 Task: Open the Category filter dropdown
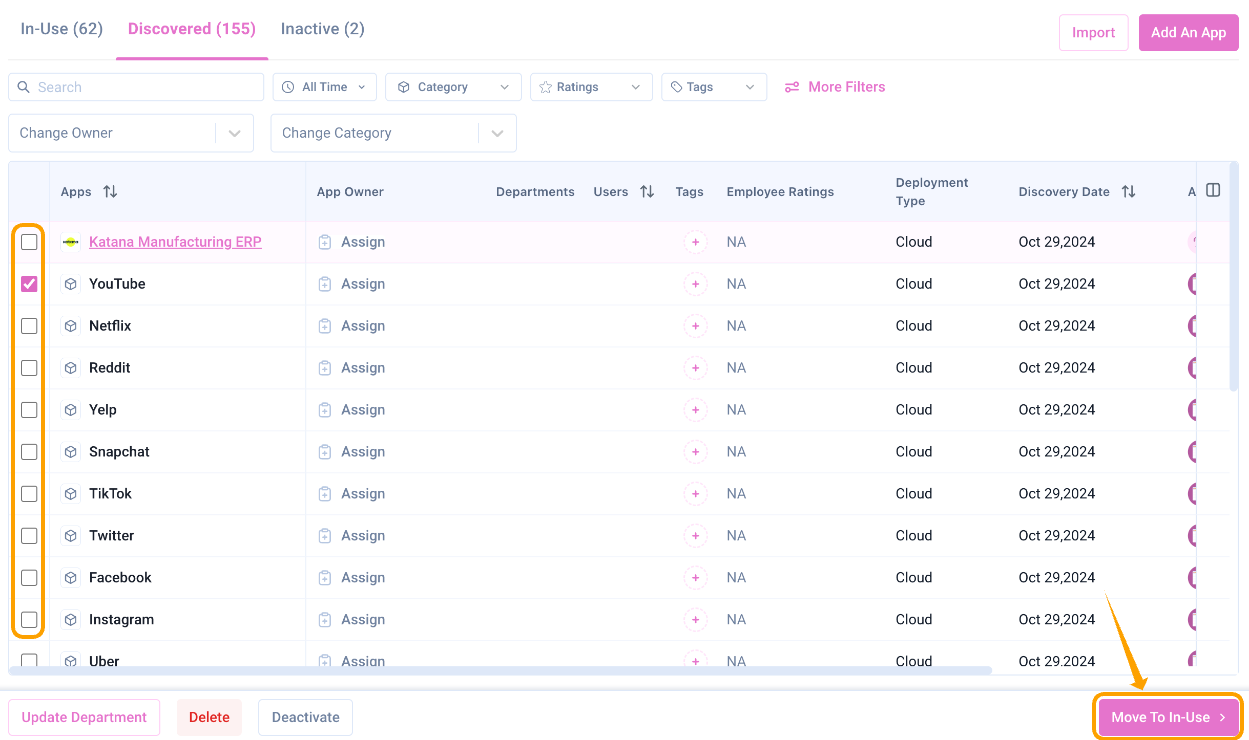click(x=453, y=87)
